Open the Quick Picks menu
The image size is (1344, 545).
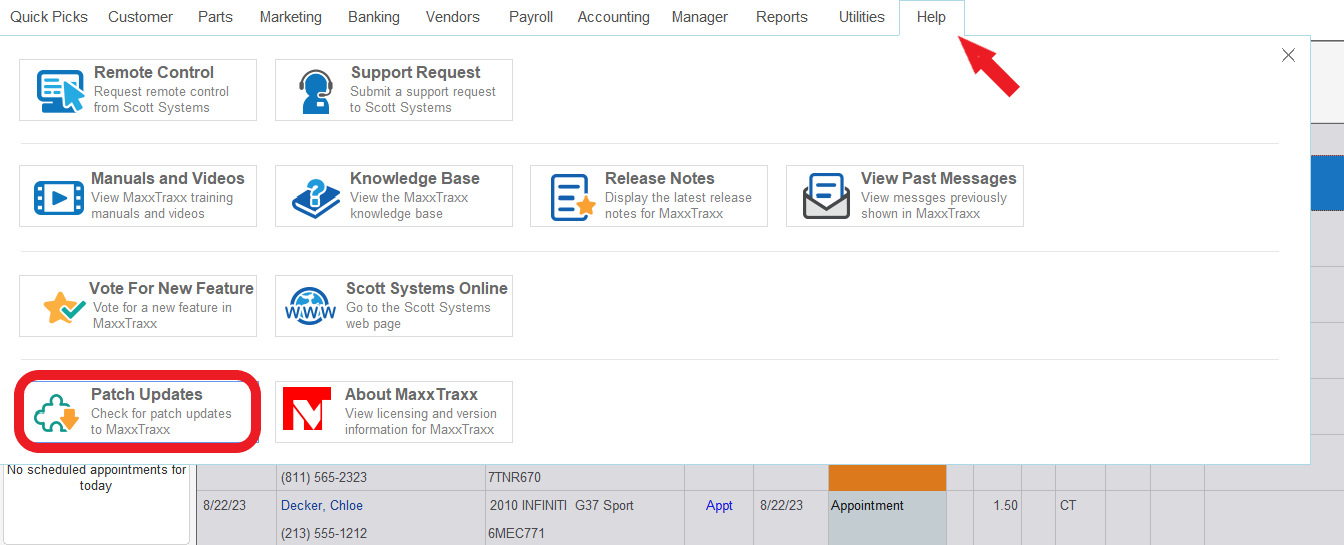tap(49, 17)
